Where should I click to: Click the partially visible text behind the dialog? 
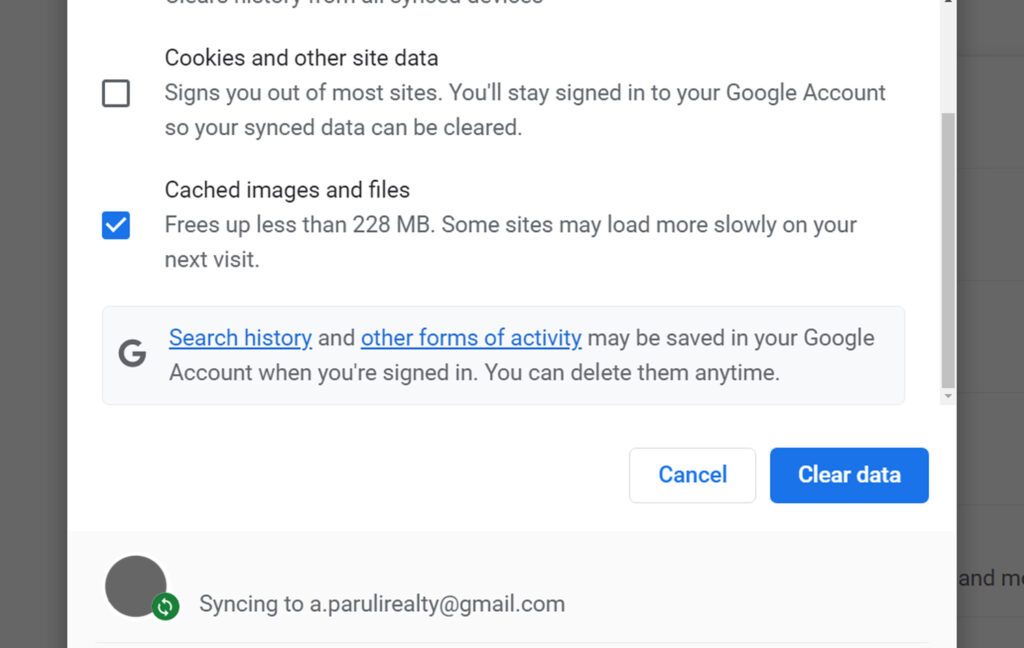(x=991, y=578)
